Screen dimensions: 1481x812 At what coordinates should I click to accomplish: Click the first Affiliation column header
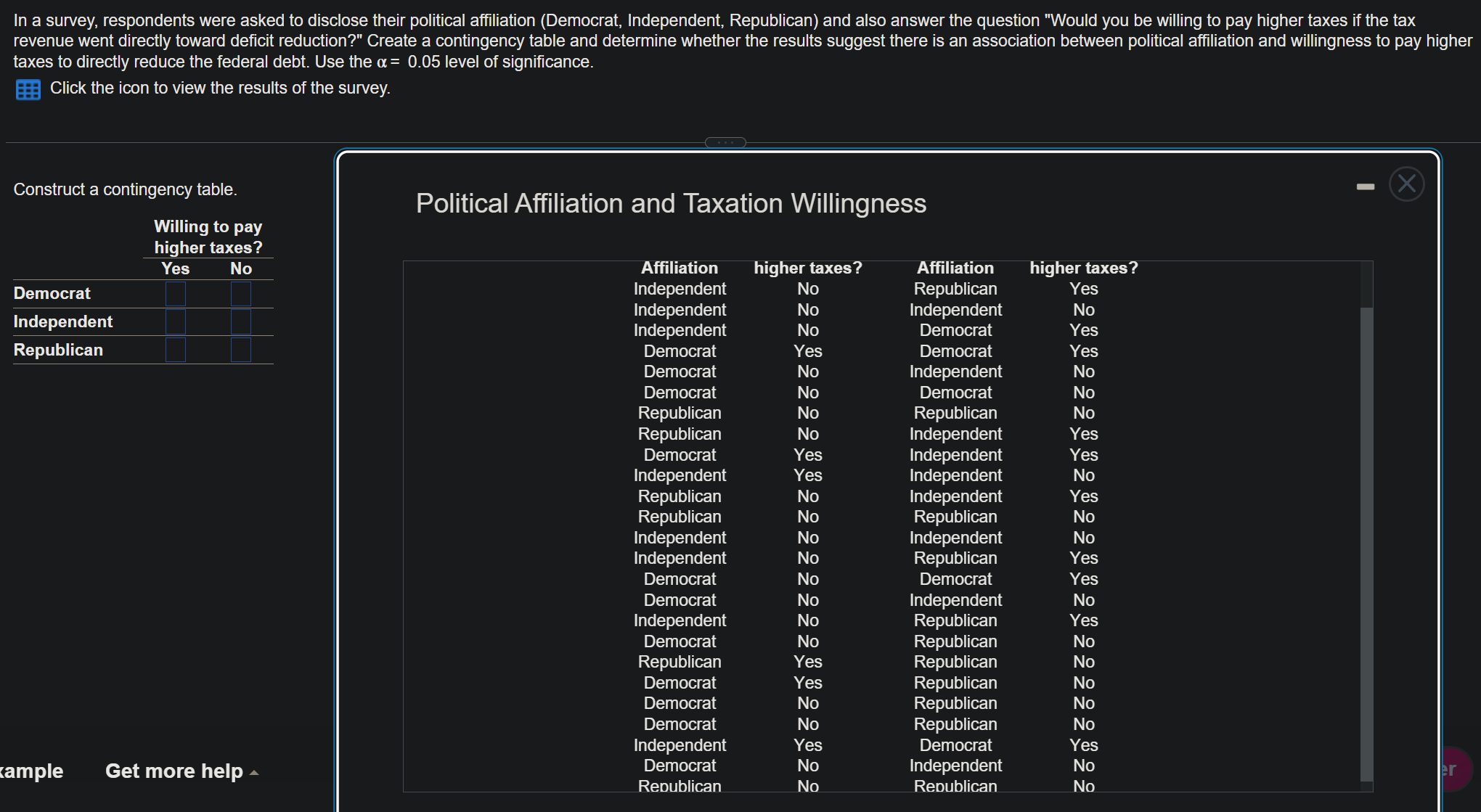tap(679, 268)
